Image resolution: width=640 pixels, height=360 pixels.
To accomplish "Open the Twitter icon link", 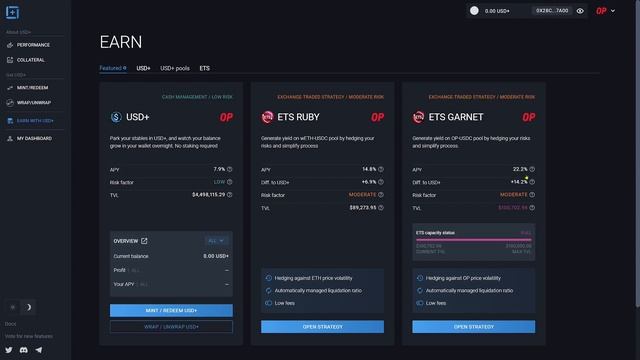I will tap(9, 350).
